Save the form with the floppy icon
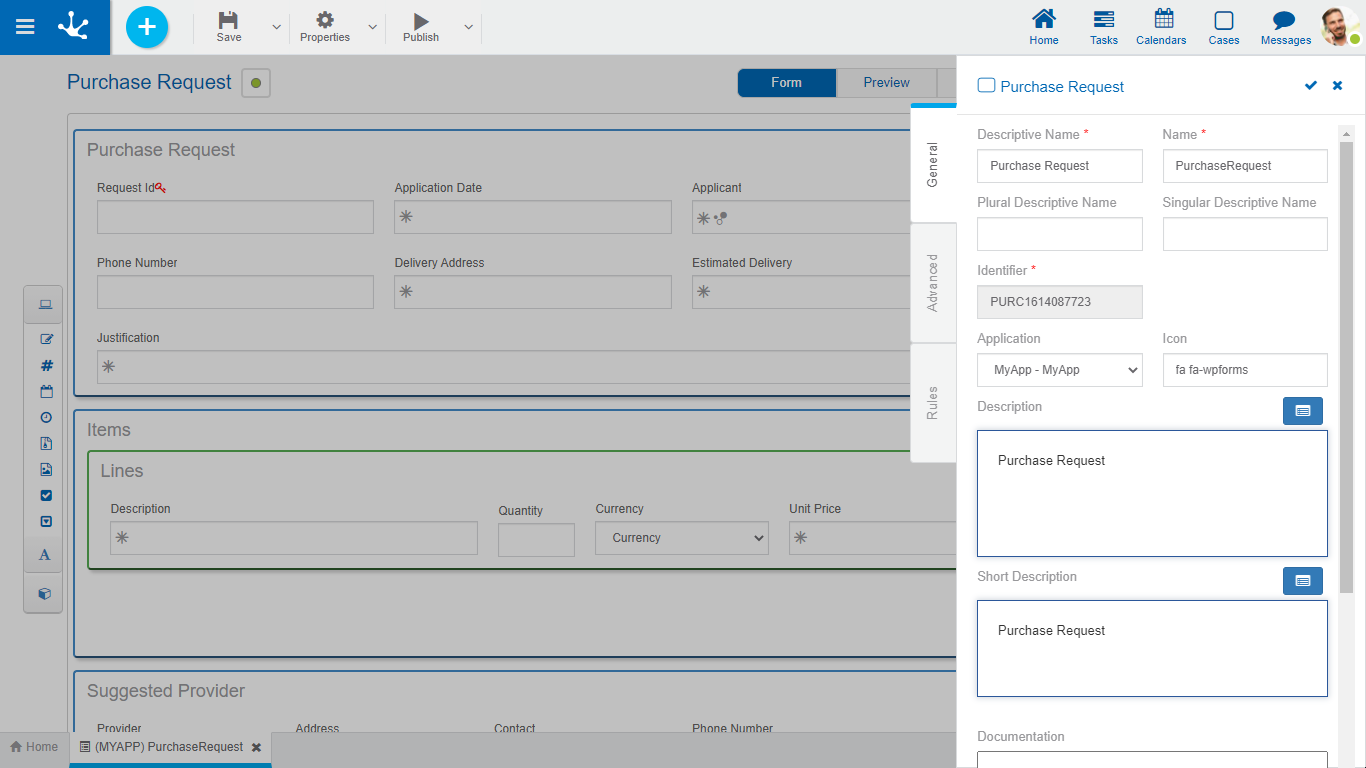This screenshot has width=1366, height=768. point(229,27)
